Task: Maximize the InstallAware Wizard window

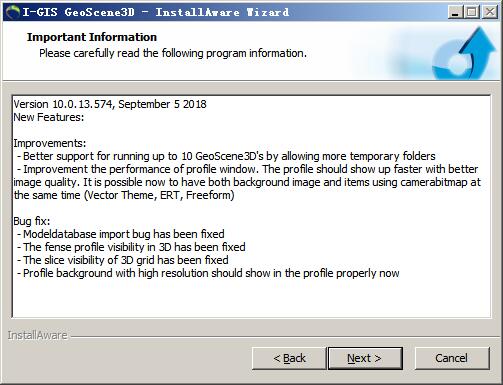Action: 472,12
